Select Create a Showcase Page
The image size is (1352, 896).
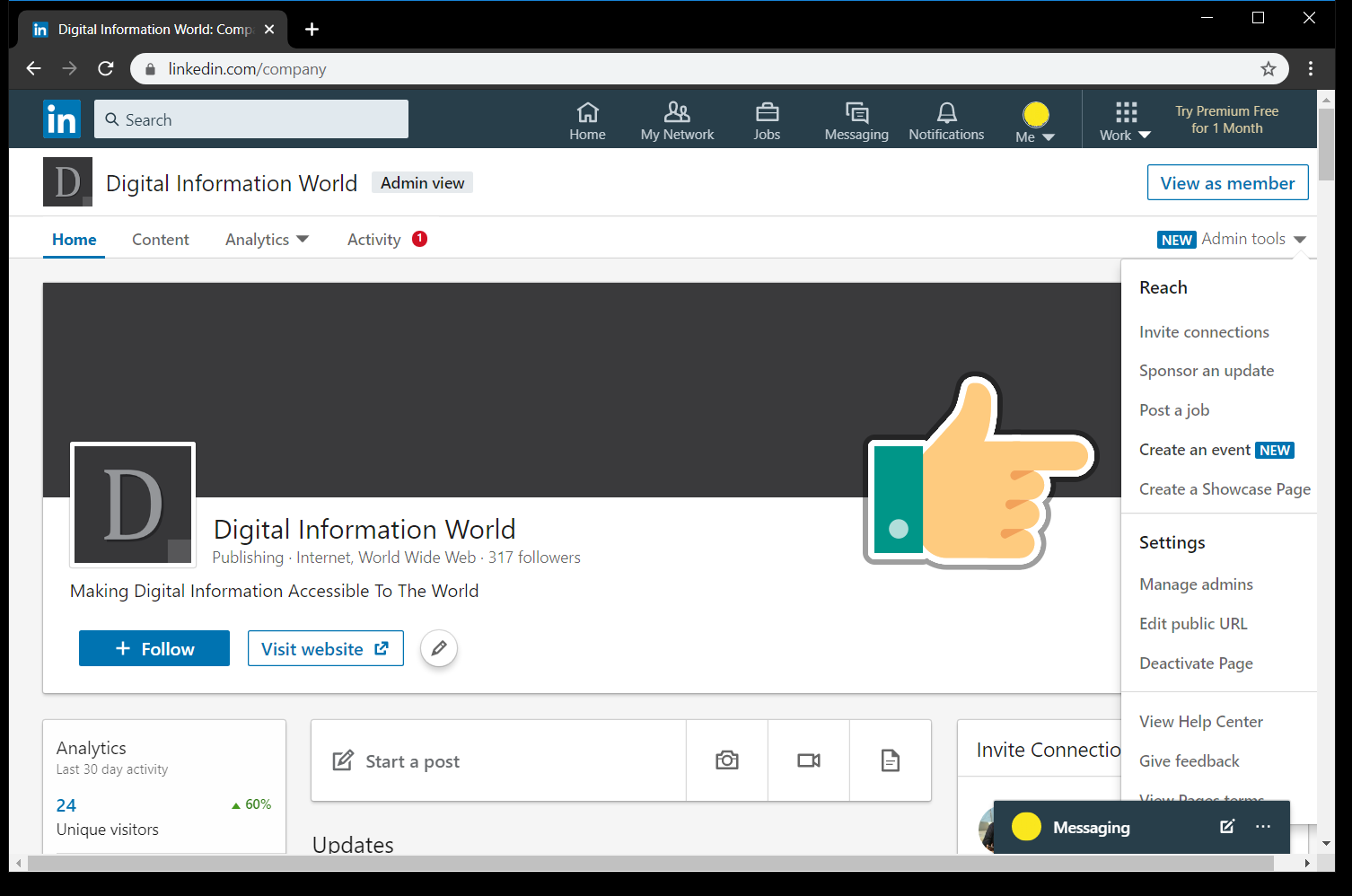(1225, 489)
